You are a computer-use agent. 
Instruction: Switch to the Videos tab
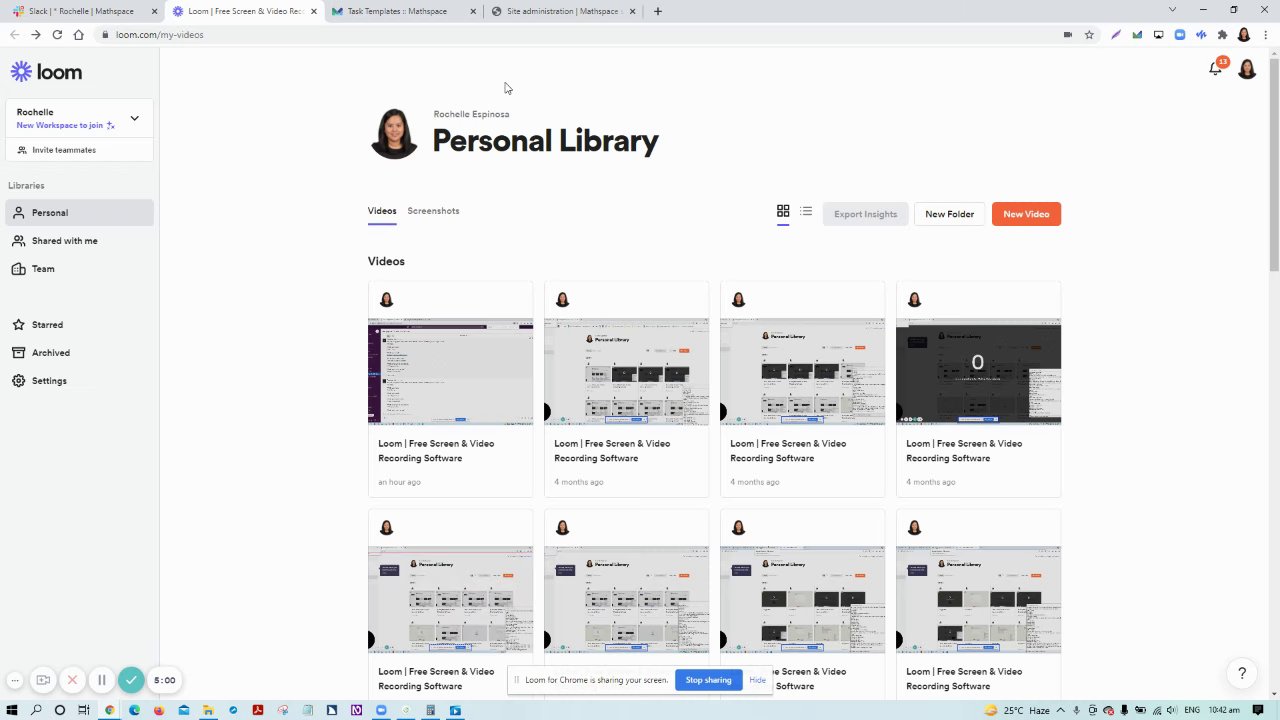382,211
